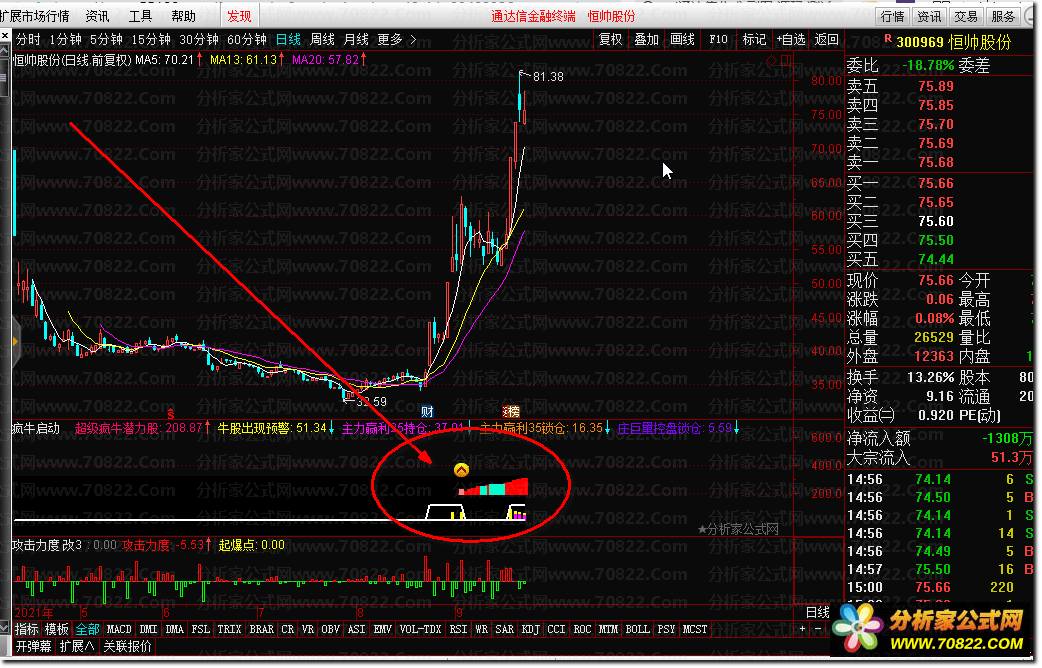Select the BOLL indicator
The height and width of the screenshot is (668, 1042).
coord(637,629)
